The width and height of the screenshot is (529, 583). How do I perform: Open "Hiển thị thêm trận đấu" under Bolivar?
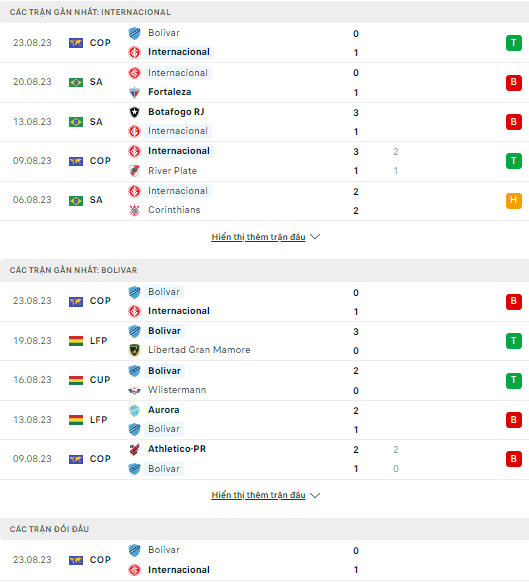point(258,495)
